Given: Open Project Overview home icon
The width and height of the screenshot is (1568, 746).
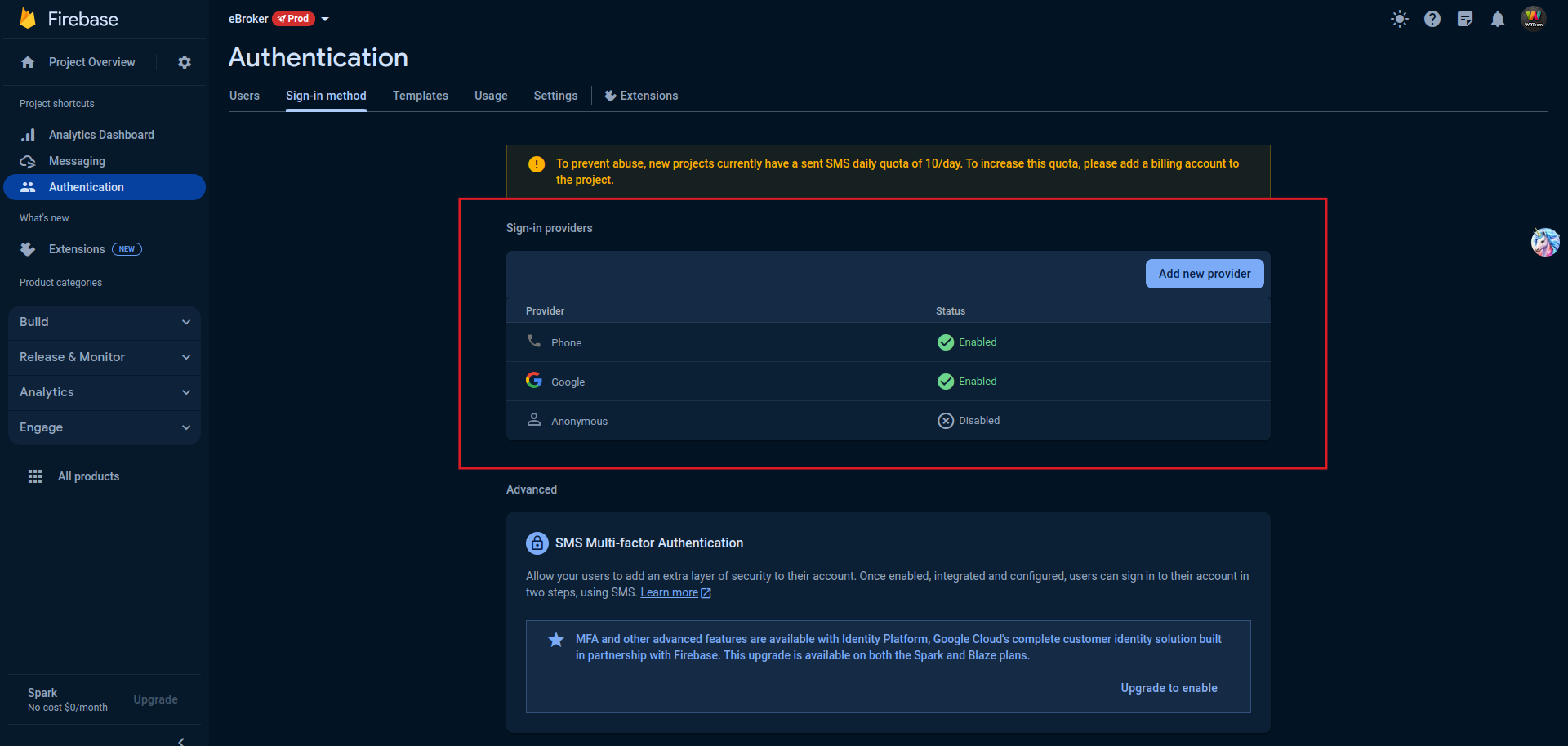Looking at the screenshot, I should 28,62.
